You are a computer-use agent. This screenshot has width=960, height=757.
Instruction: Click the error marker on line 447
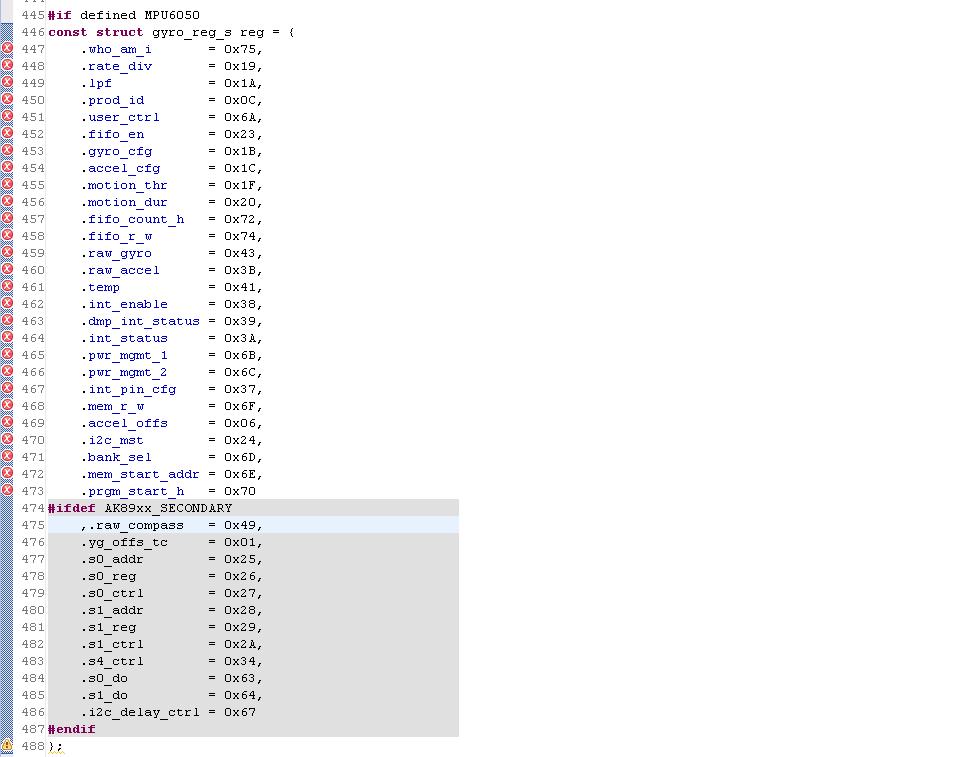point(7,48)
